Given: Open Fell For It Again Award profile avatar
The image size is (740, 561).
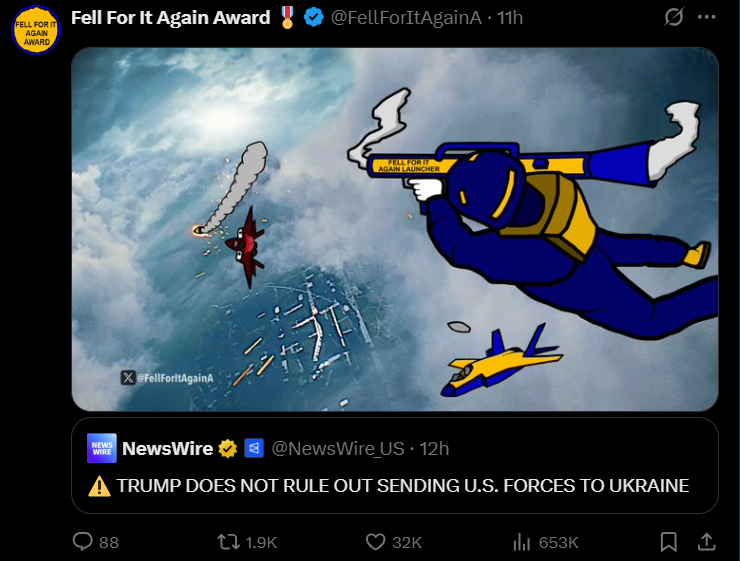Looking at the screenshot, I should click(x=36, y=30).
